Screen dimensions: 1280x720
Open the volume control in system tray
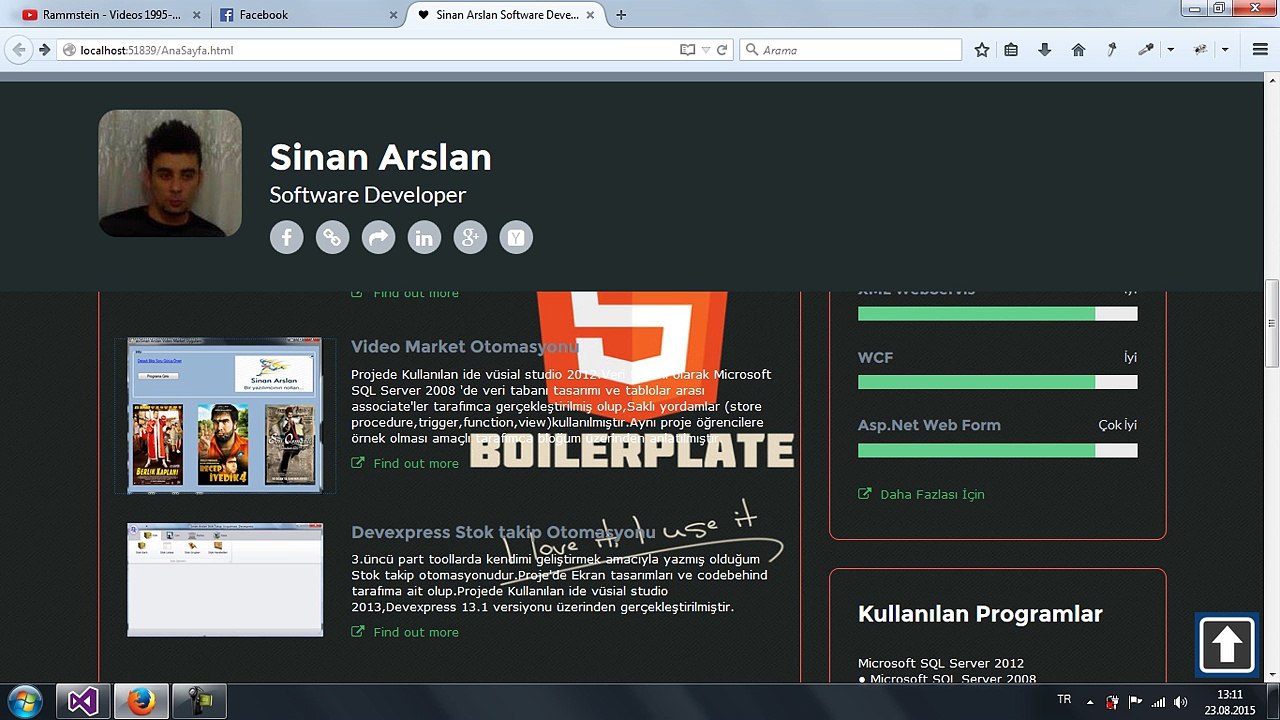click(1180, 702)
